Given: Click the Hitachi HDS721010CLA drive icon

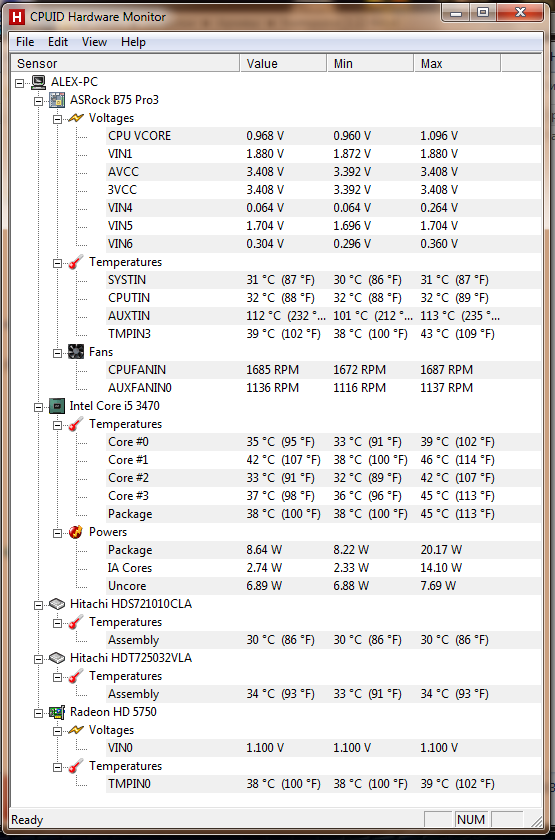Looking at the screenshot, I should pos(57,604).
